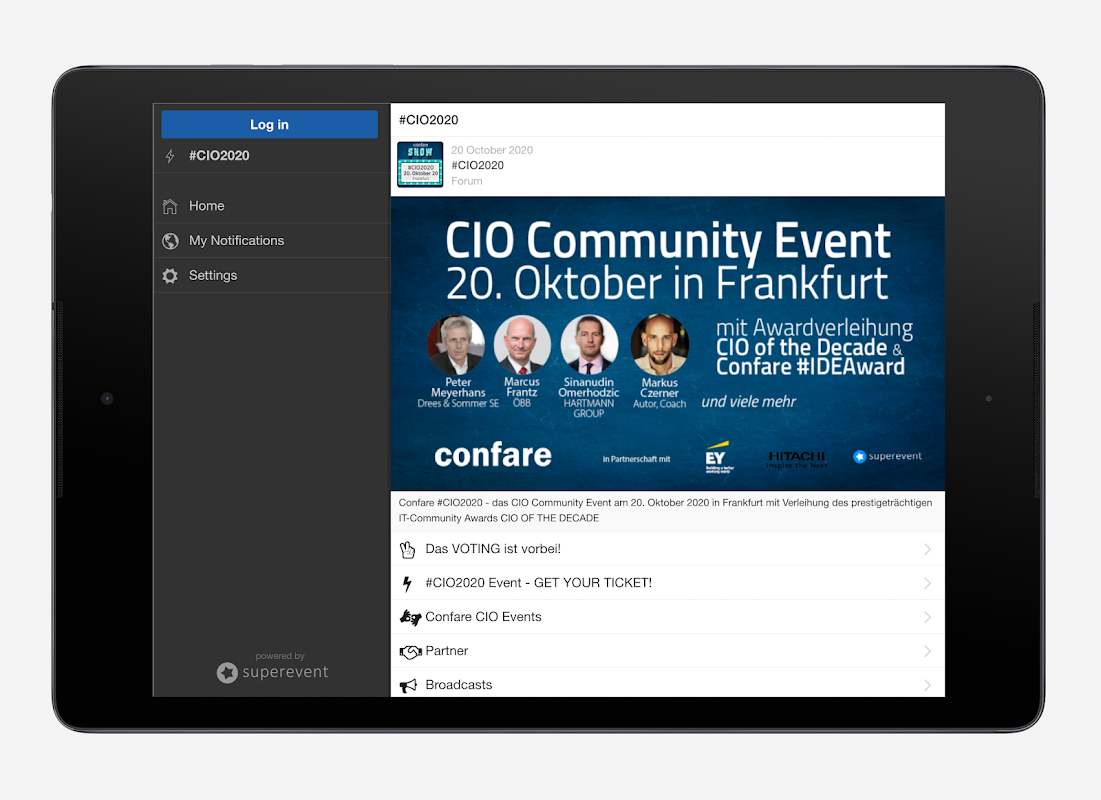The image size is (1101, 800).
Task: Click the CIO of the Decade award text
Action: coord(801,348)
